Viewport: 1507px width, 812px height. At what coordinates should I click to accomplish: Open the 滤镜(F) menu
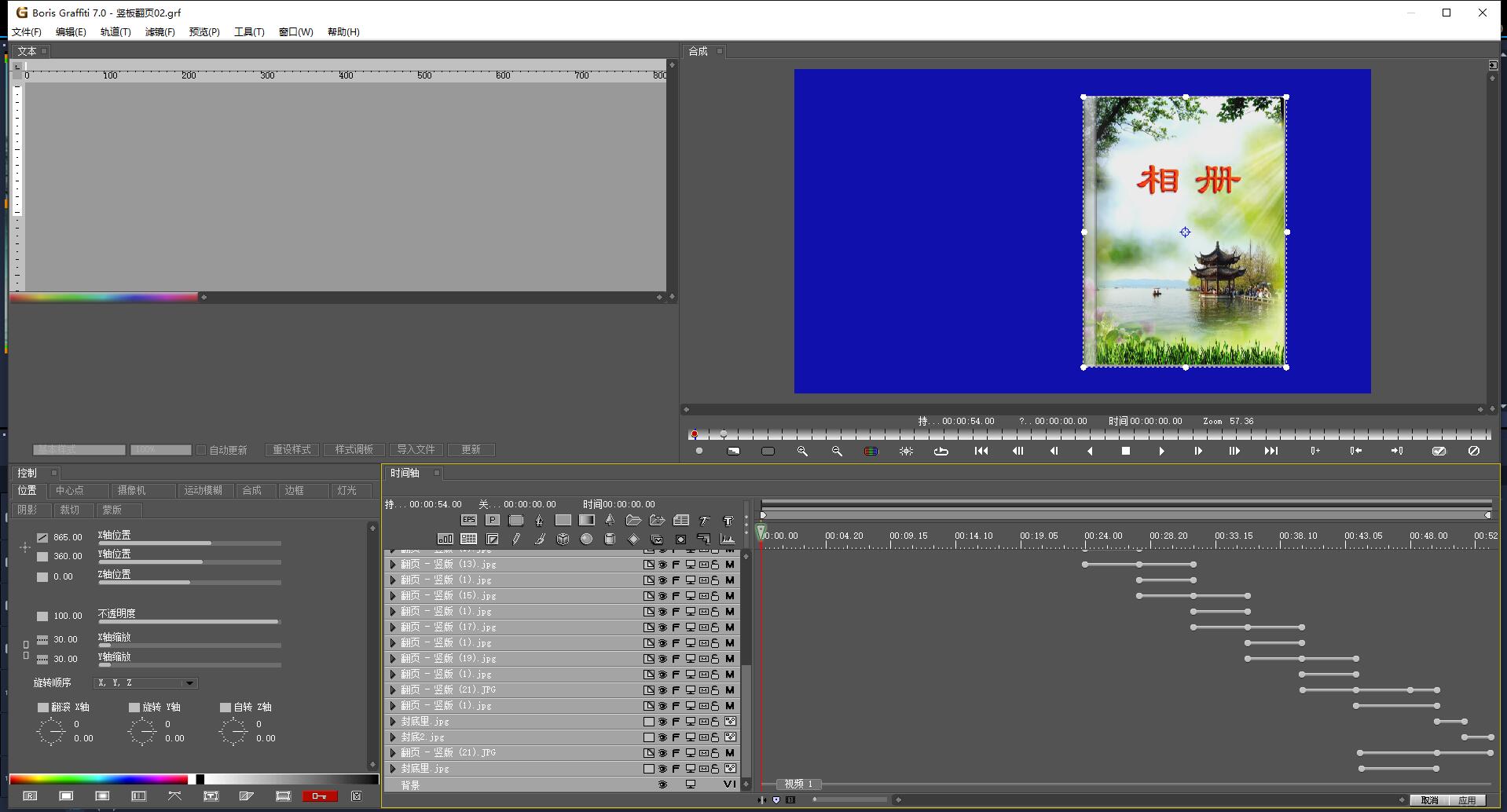(x=159, y=32)
